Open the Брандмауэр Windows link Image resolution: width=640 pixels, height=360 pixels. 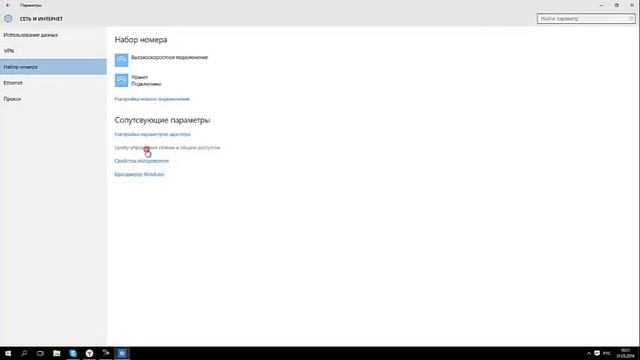[139, 174]
